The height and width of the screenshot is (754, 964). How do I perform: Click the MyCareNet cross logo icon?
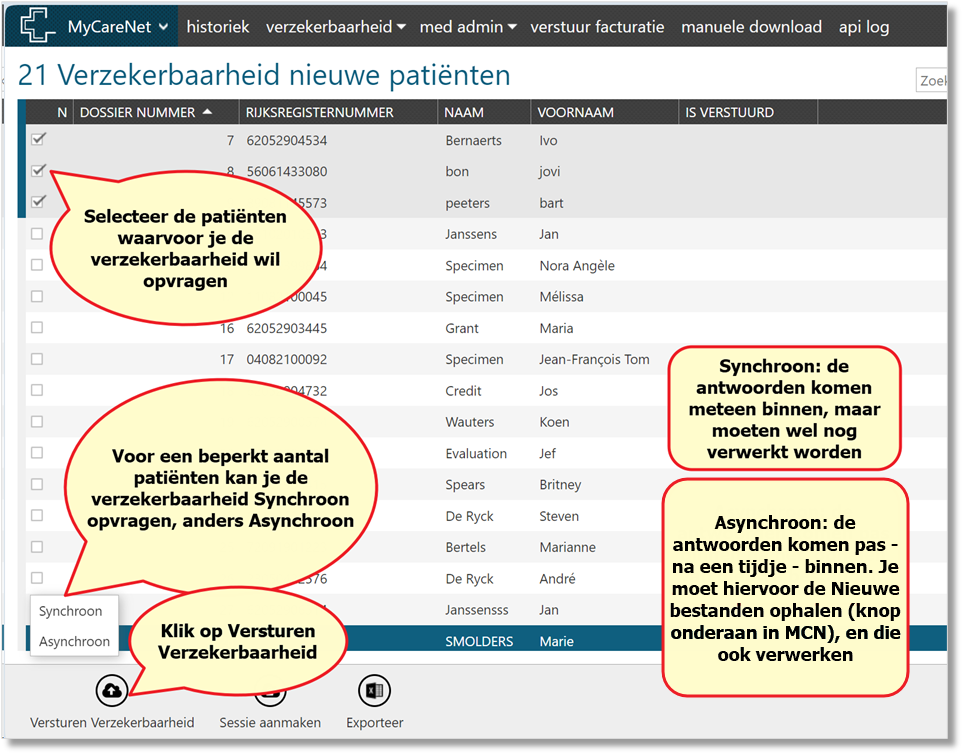[37, 25]
